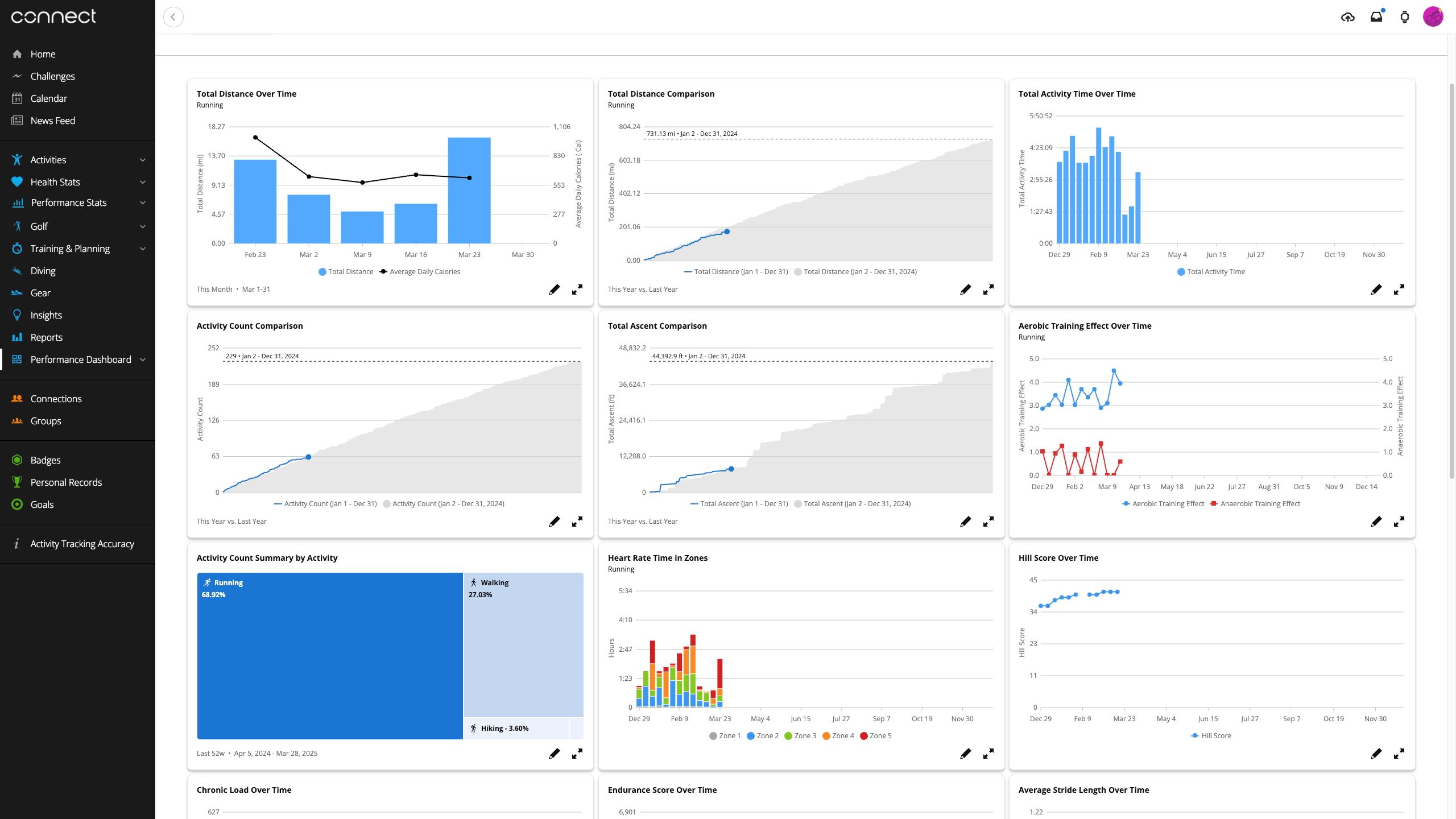Open the Personal Records page

[x=66, y=482]
